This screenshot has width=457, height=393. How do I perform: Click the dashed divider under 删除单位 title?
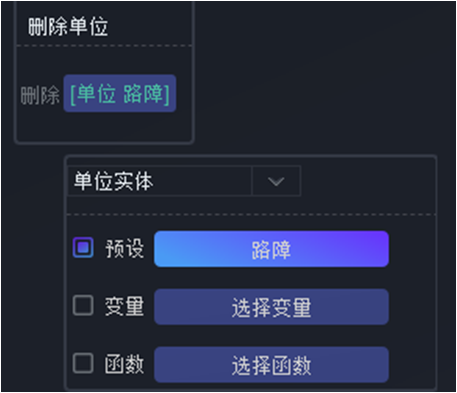coord(104,45)
